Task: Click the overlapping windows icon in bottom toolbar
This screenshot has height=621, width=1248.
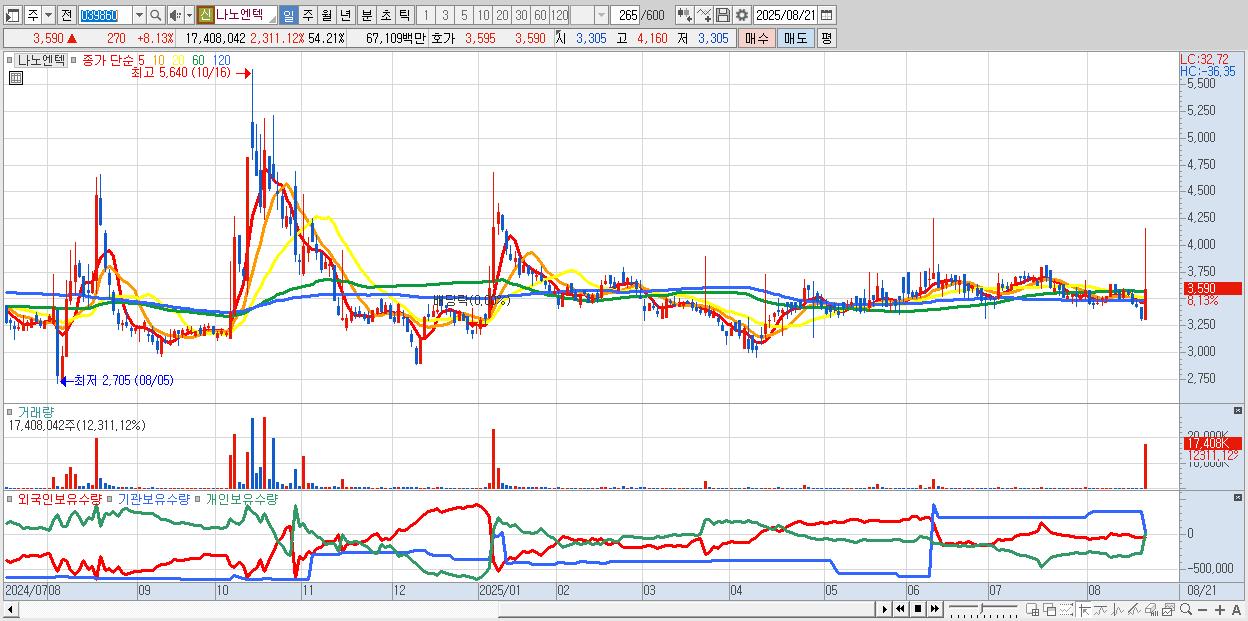Action: tap(1050, 609)
